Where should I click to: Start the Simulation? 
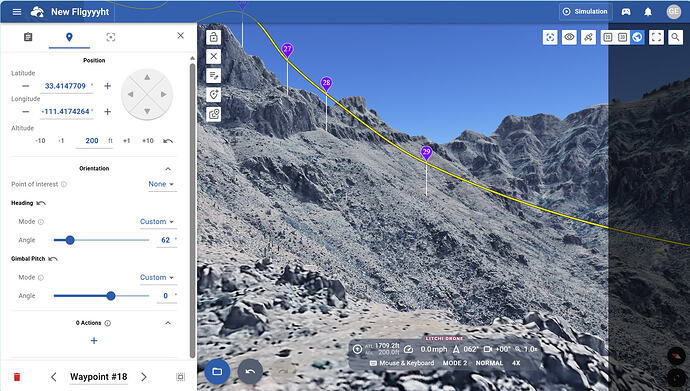pos(585,12)
